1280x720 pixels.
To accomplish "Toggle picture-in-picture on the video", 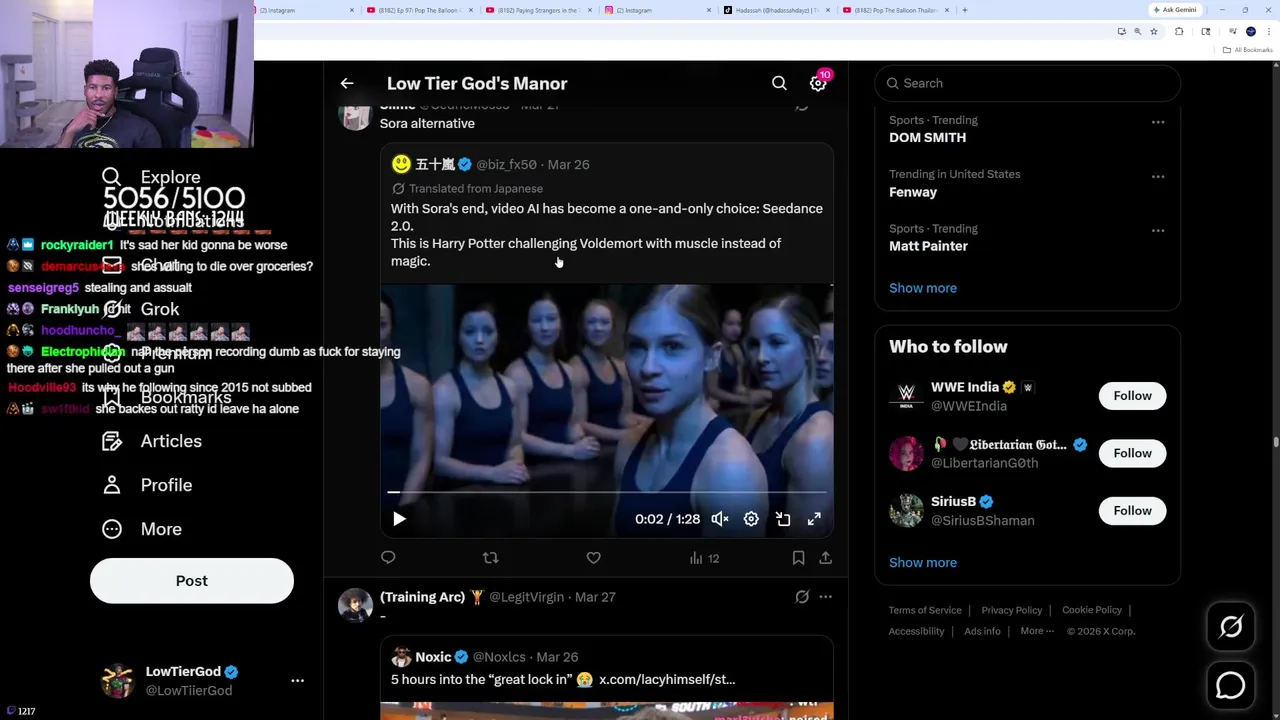I will coord(783,519).
